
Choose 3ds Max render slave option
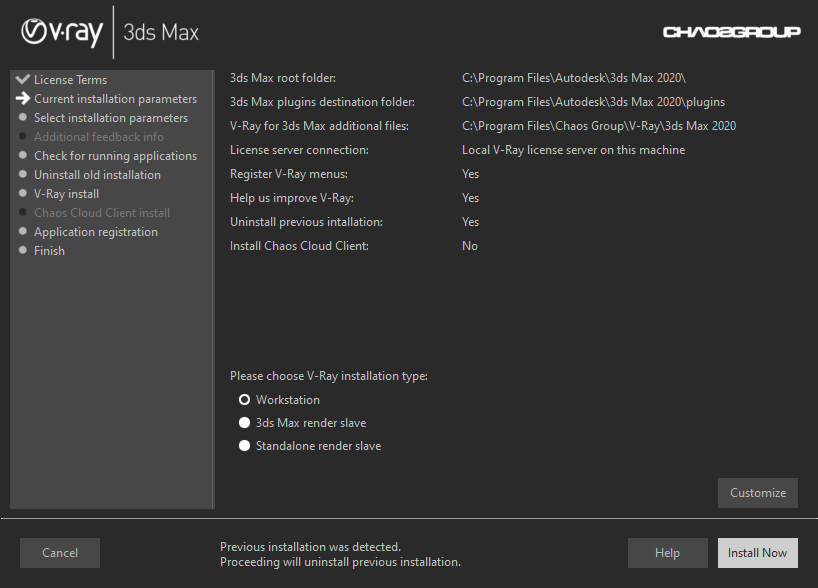[245, 422]
